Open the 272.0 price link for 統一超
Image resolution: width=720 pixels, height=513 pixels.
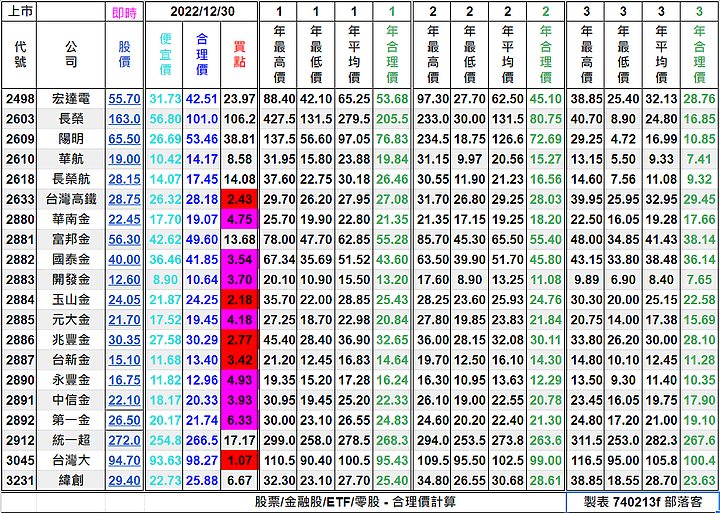coord(124,440)
